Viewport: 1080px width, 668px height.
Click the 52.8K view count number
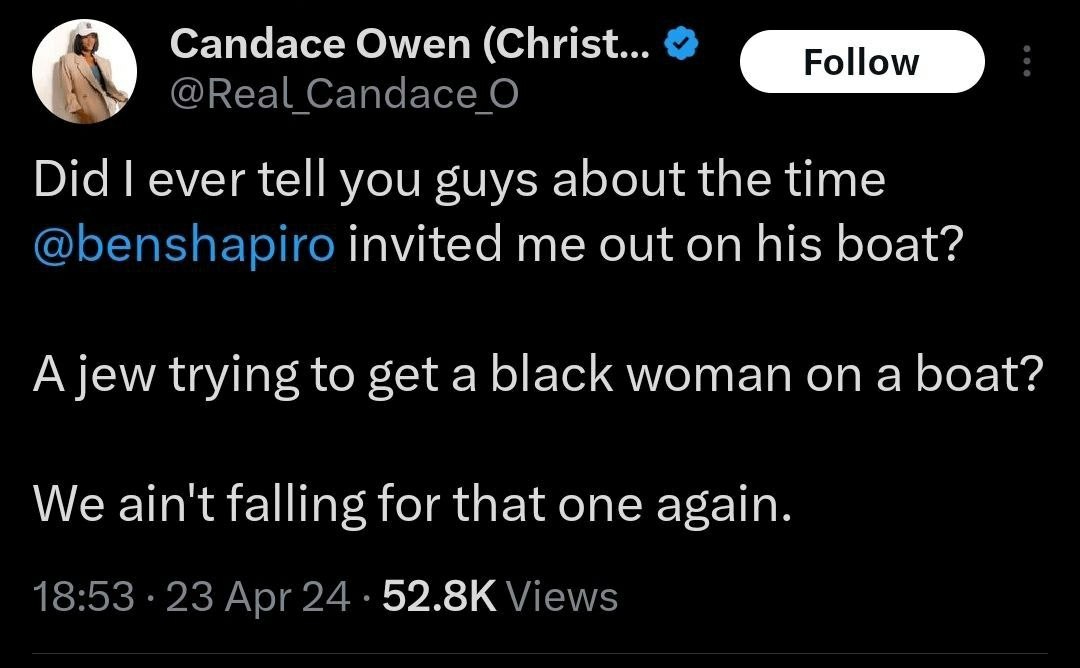439,597
